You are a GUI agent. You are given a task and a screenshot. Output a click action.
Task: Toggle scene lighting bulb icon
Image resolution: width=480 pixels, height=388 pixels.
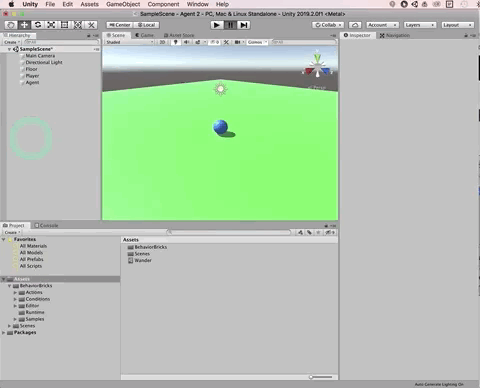point(176,42)
